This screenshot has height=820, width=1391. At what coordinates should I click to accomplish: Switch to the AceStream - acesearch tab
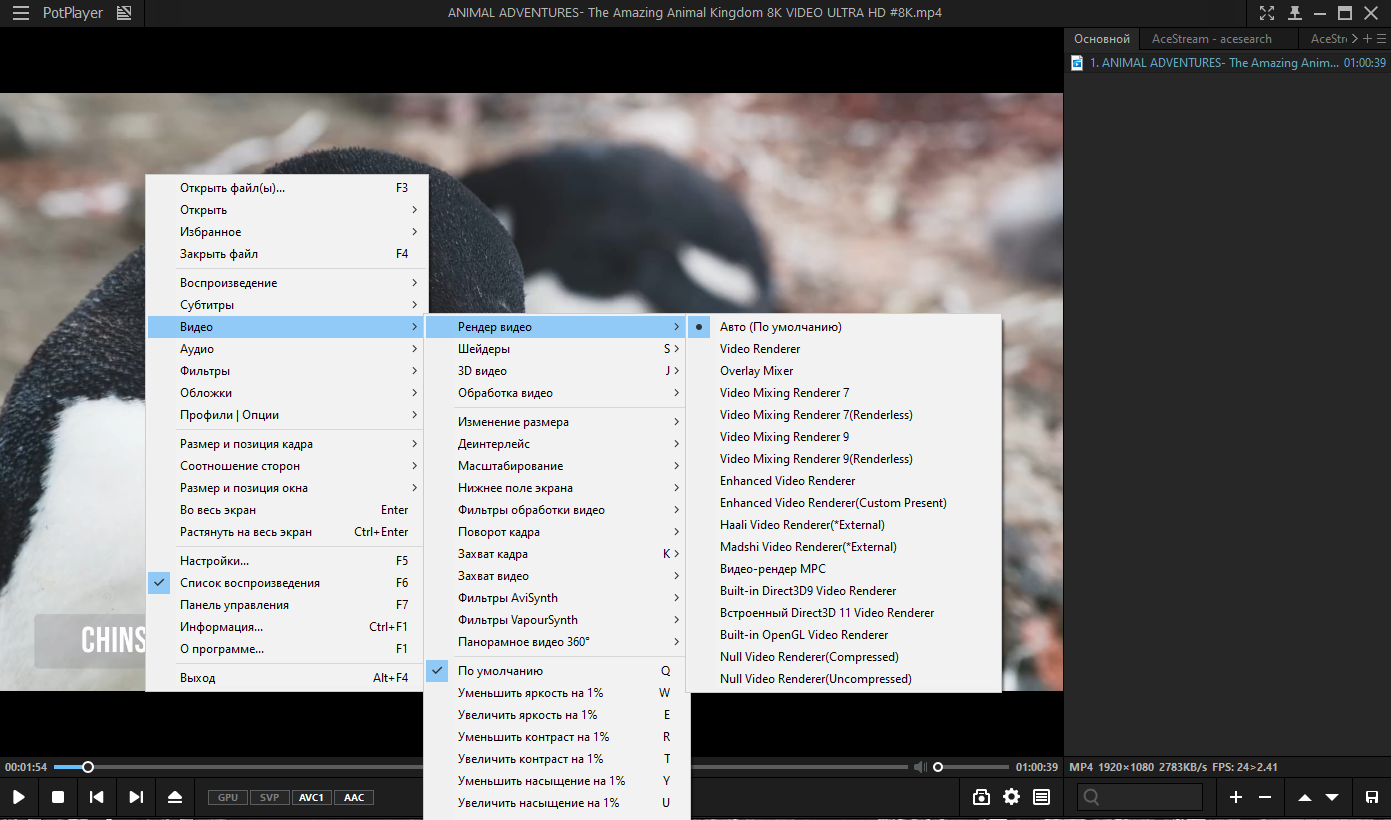coord(1212,39)
